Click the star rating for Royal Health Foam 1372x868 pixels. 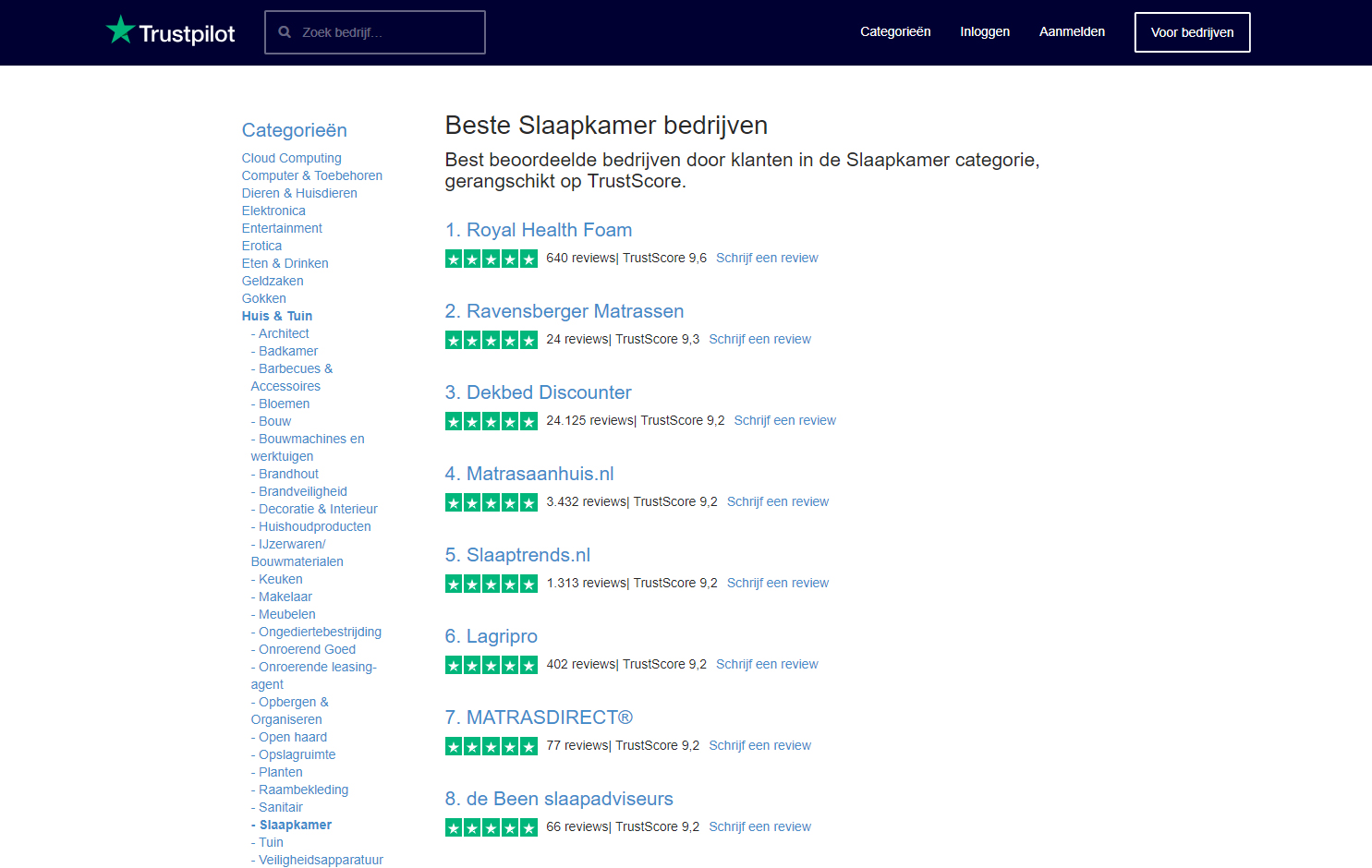(x=492, y=259)
